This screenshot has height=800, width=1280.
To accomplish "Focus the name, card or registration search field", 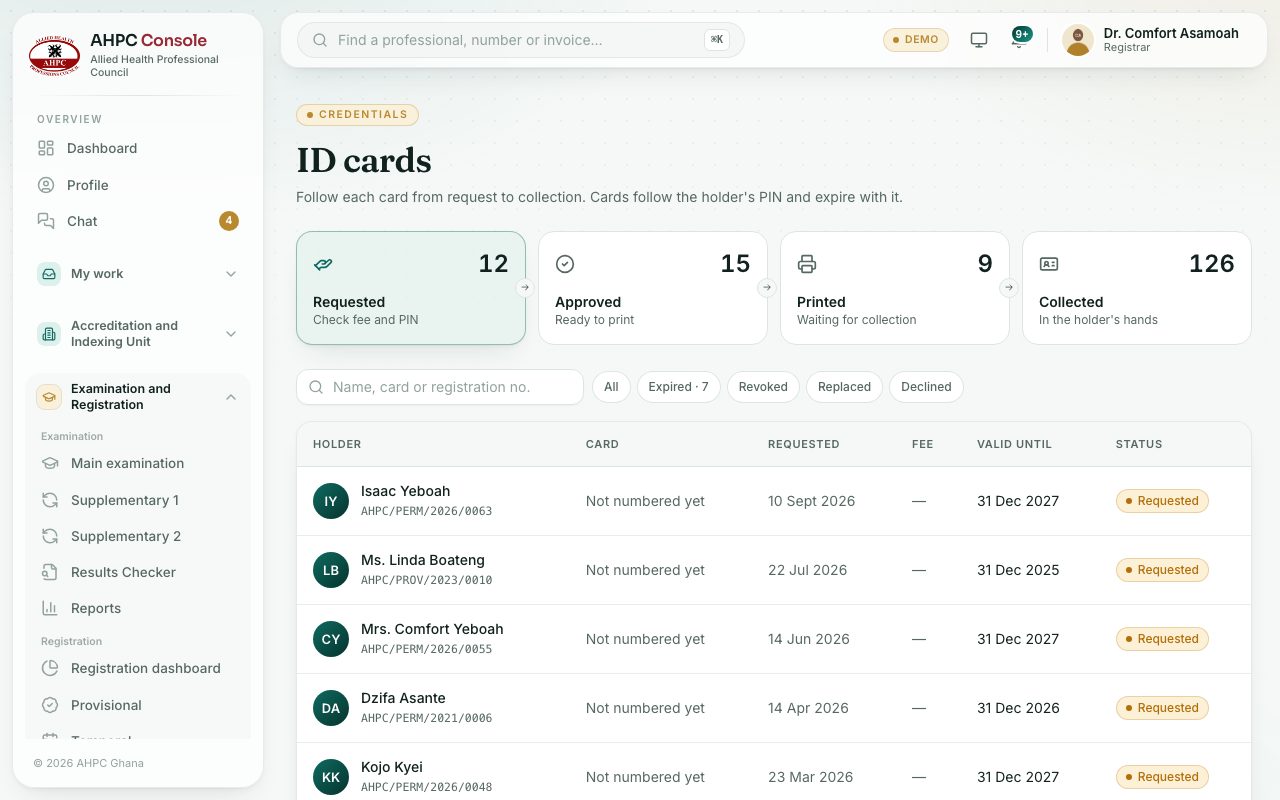I will [x=440, y=387].
